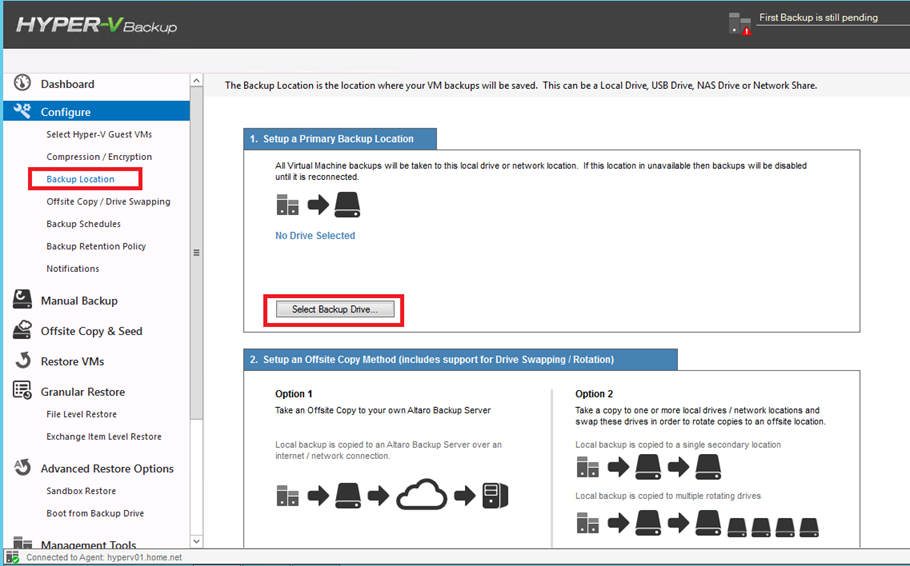Click the drive icon above No Drive Selected
This screenshot has height=566, width=910.
tap(348, 205)
